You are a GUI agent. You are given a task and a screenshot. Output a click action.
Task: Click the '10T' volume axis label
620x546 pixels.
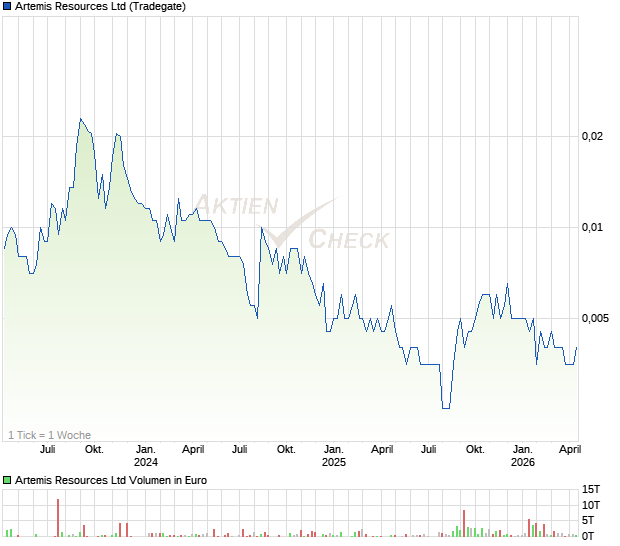[591, 505]
